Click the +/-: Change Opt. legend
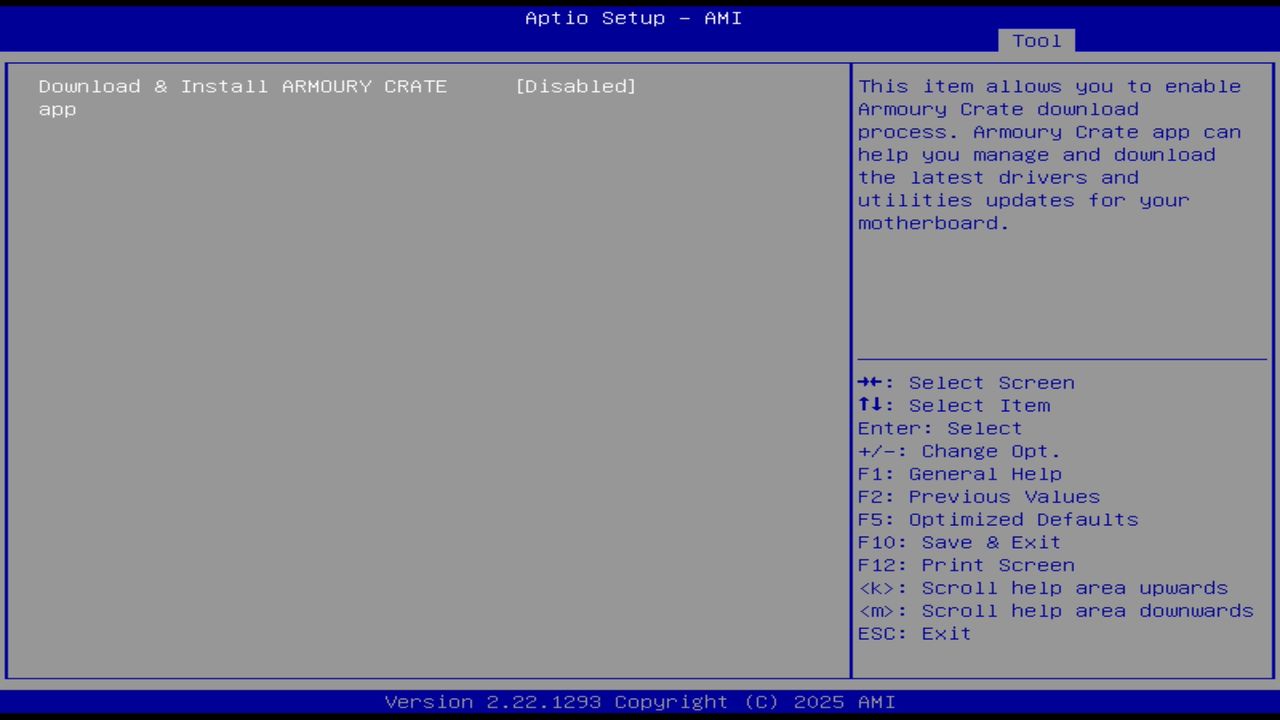 (x=958, y=451)
